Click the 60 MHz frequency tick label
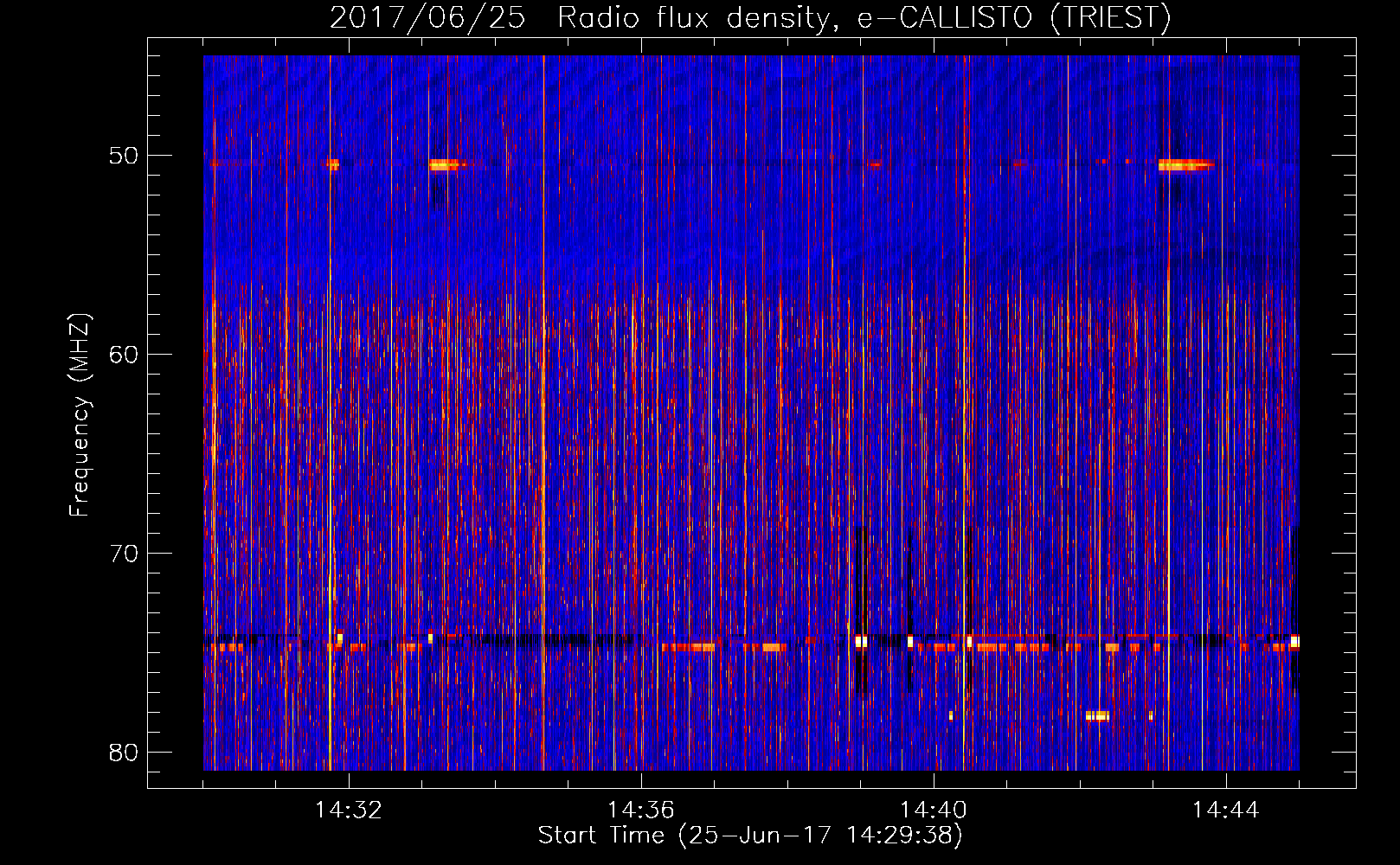This screenshot has height=865, width=1400. point(124,355)
